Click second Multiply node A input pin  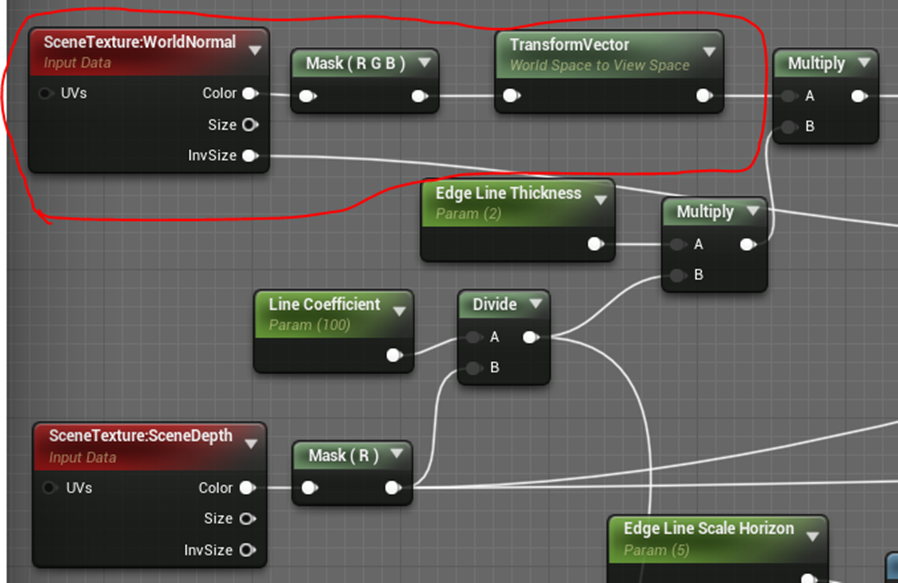(x=678, y=245)
